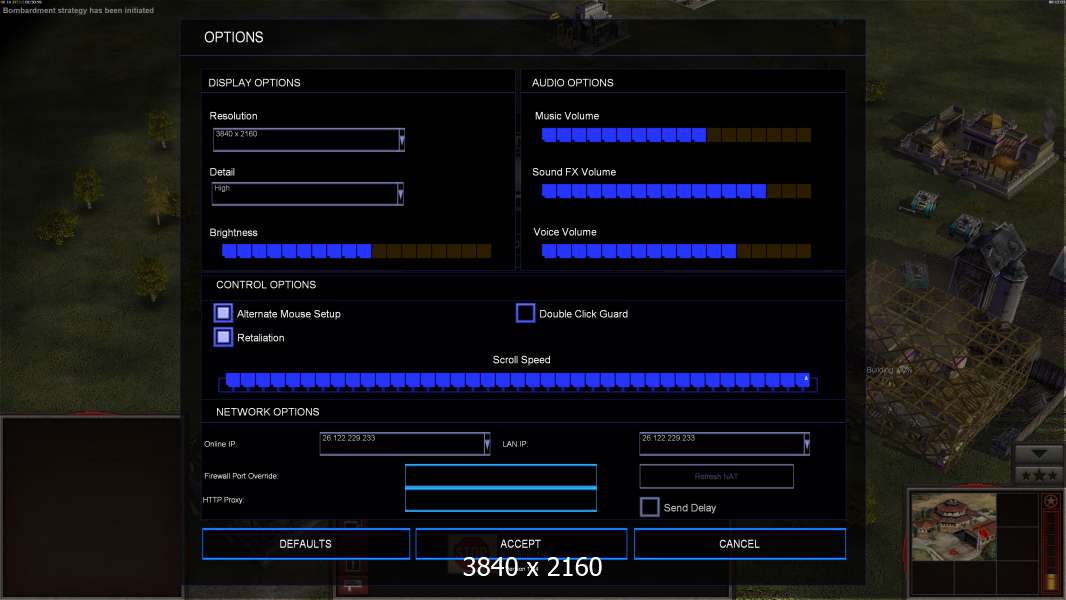Click the DEFAULTS button
Image resolution: width=1066 pixels, height=600 pixels.
coord(306,544)
